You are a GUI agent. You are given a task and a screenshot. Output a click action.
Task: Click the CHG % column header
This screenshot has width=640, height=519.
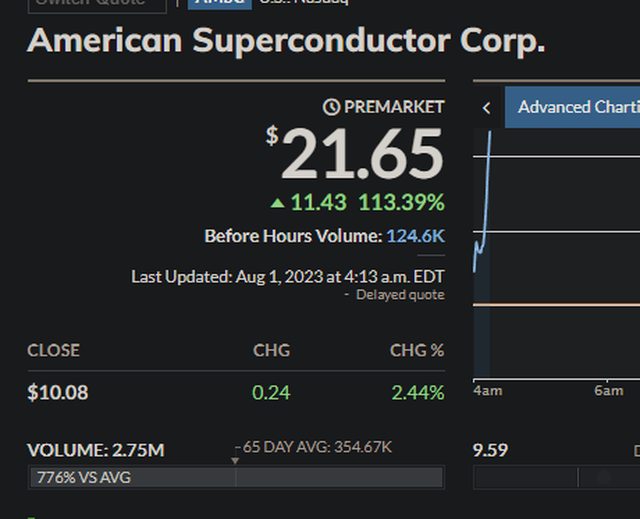point(417,350)
